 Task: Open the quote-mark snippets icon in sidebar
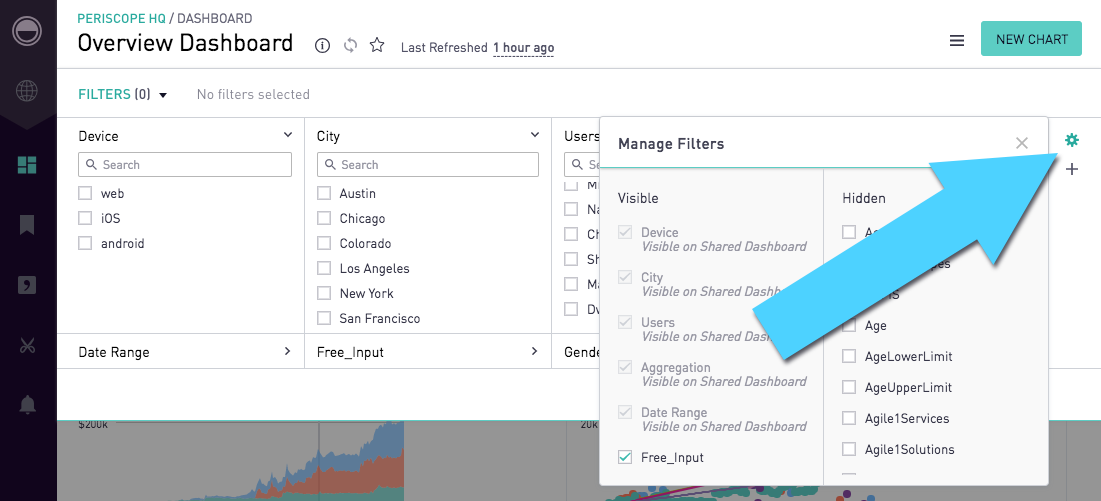point(27,285)
